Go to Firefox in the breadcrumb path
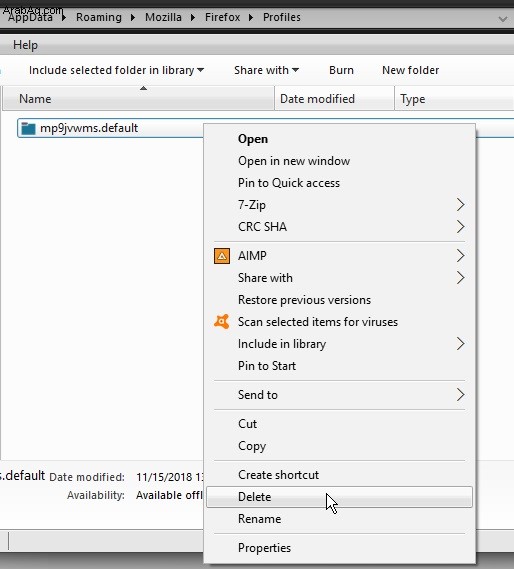Viewport: 514px width, 569px height. pyautogui.click(x=223, y=17)
